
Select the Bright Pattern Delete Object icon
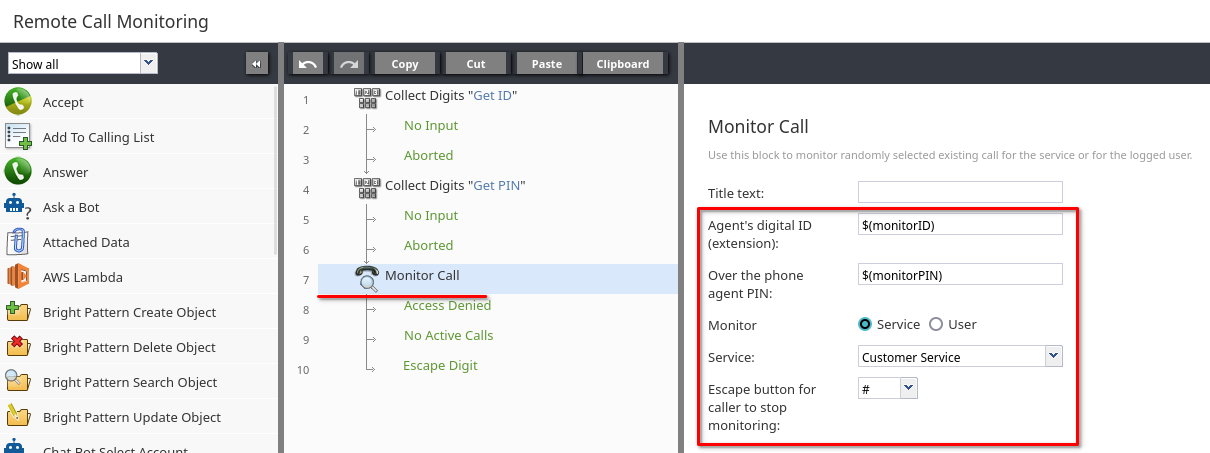[x=18, y=347]
